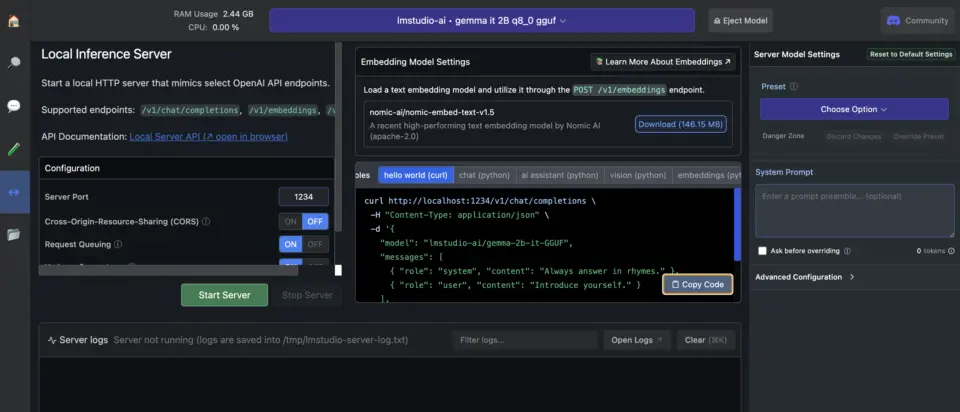Open the pencil Playground icon in sidebar
The height and width of the screenshot is (412, 960).
[x=13, y=149]
